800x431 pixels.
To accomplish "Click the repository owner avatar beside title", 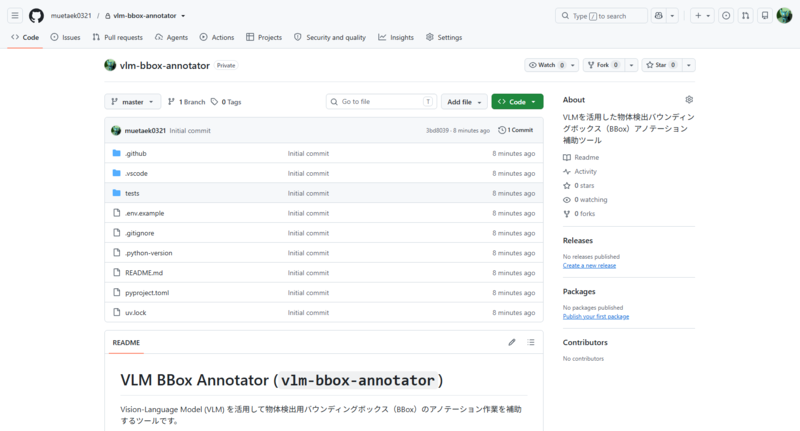I will [110, 65].
